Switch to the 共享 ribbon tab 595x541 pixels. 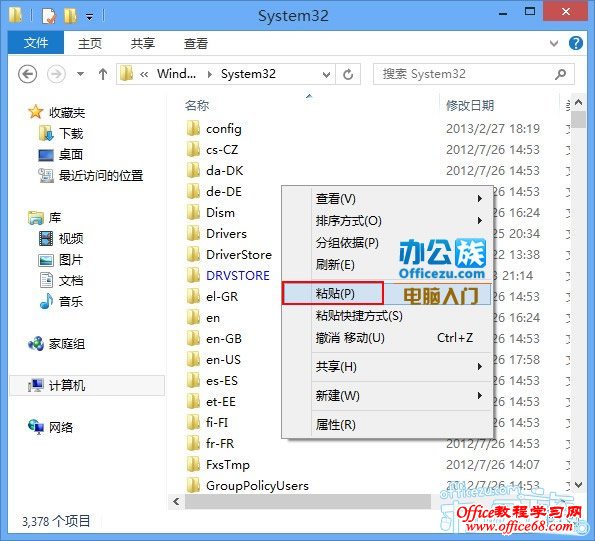pos(143,43)
